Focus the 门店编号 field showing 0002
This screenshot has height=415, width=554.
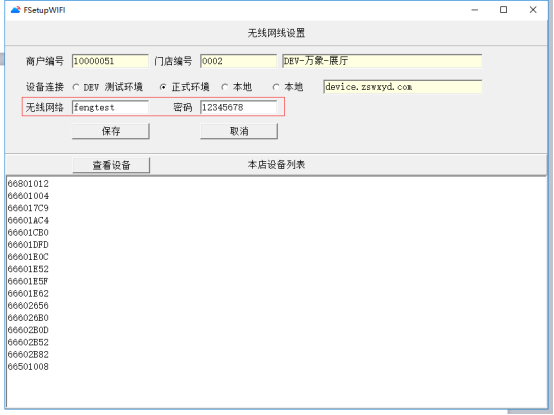click(x=238, y=61)
